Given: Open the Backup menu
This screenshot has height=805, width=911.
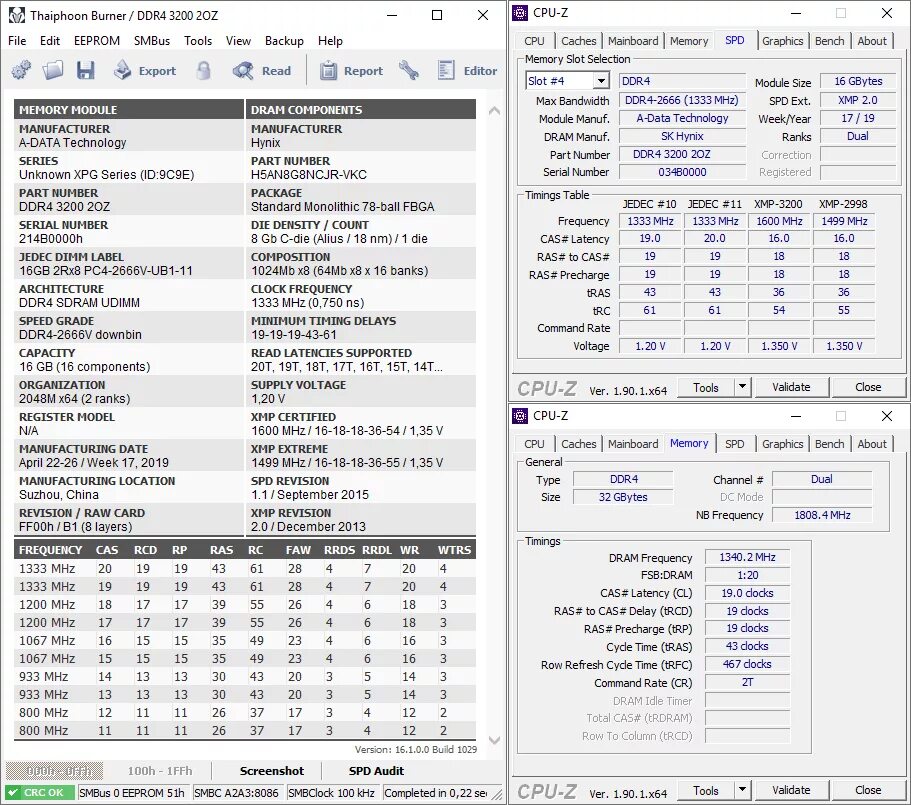Looking at the screenshot, I should pyautogui.click(x=284, y=41).
